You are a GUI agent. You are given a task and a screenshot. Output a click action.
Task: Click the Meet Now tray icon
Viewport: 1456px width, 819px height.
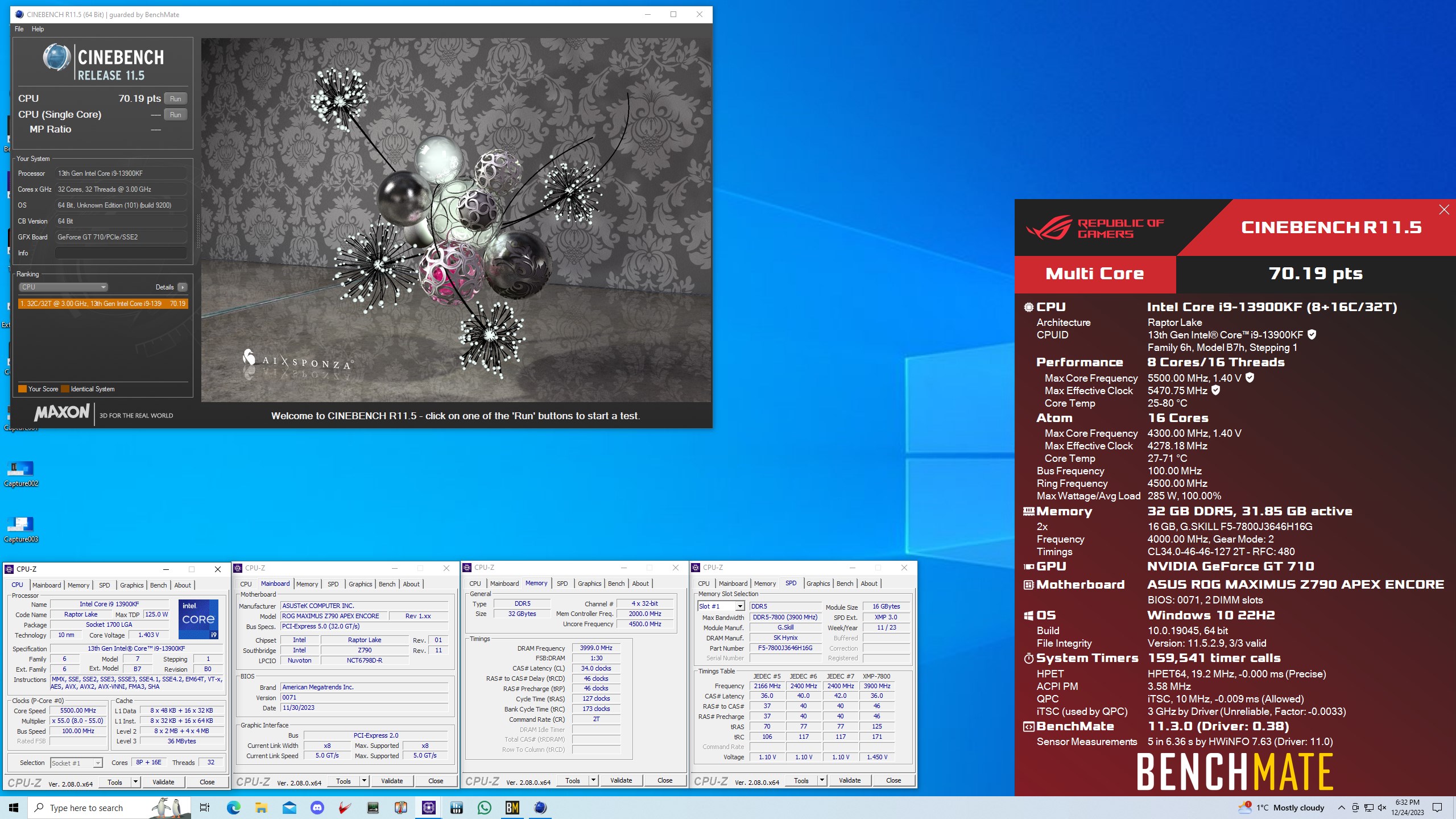pos(1355,808)
